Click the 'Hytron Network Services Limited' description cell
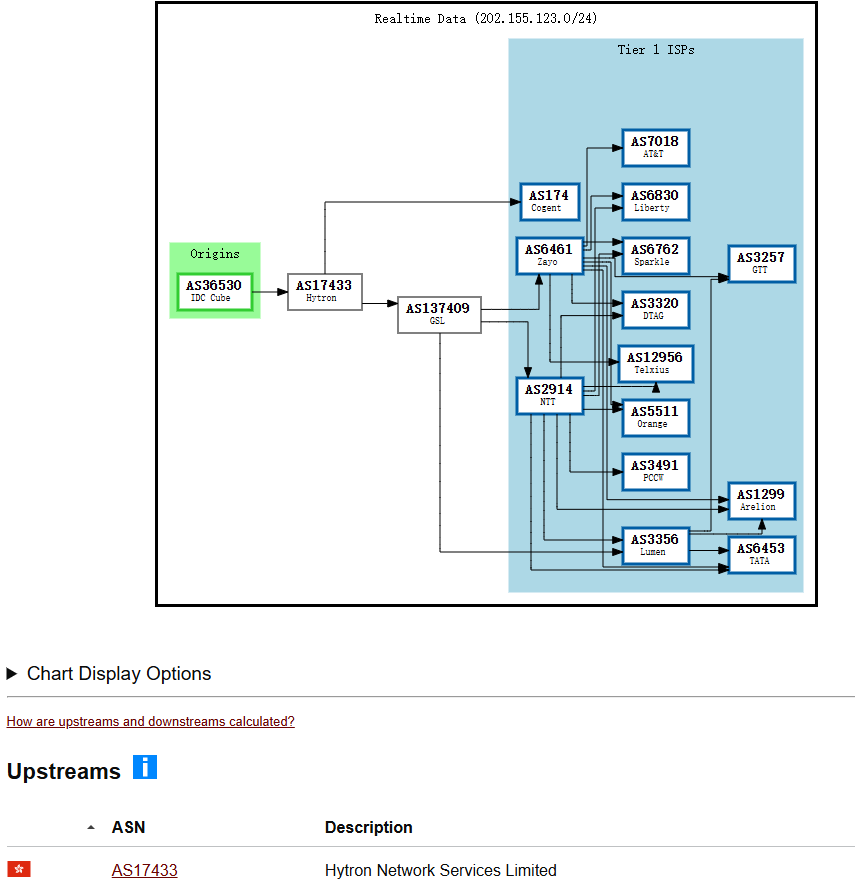Image resolution: width=855 pixels, height=888 pixels. click(x=441, y=870)
